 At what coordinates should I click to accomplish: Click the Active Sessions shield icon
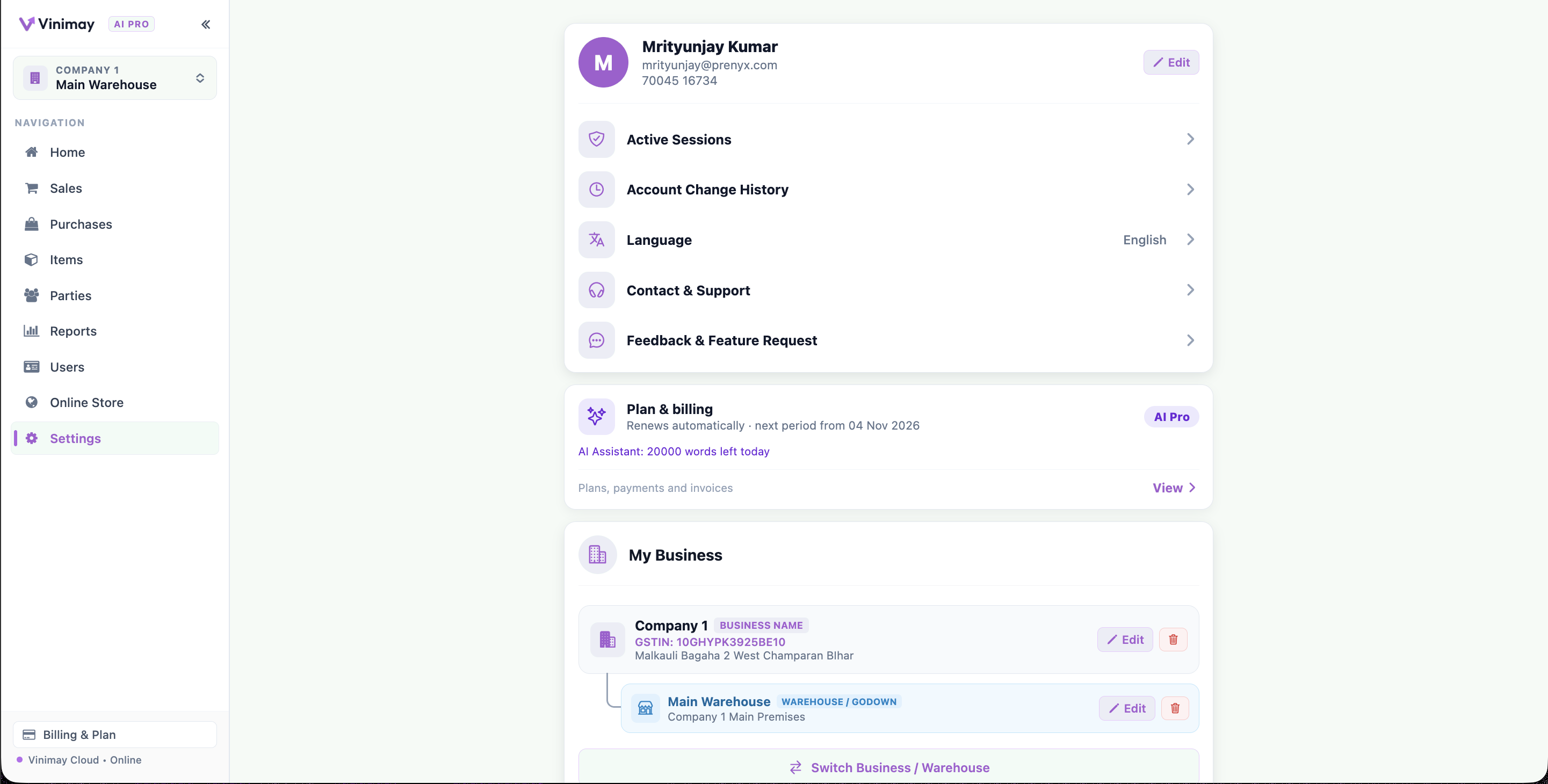[596, 140]
